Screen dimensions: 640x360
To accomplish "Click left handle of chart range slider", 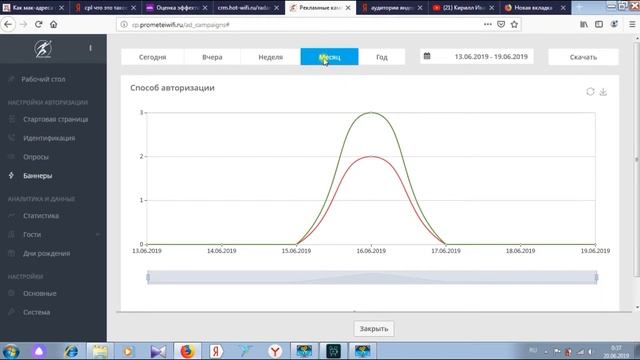I will click(148, 278).
